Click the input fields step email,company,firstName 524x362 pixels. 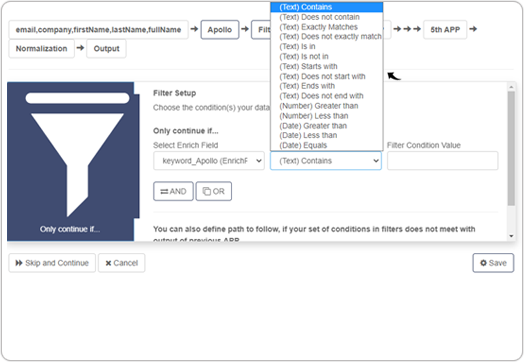pos(98,30)
